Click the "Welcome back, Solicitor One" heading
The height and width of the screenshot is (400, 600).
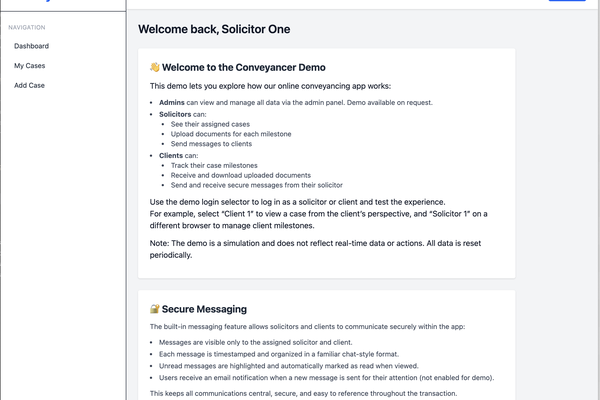pyautogui.click(x=214, y=29)
